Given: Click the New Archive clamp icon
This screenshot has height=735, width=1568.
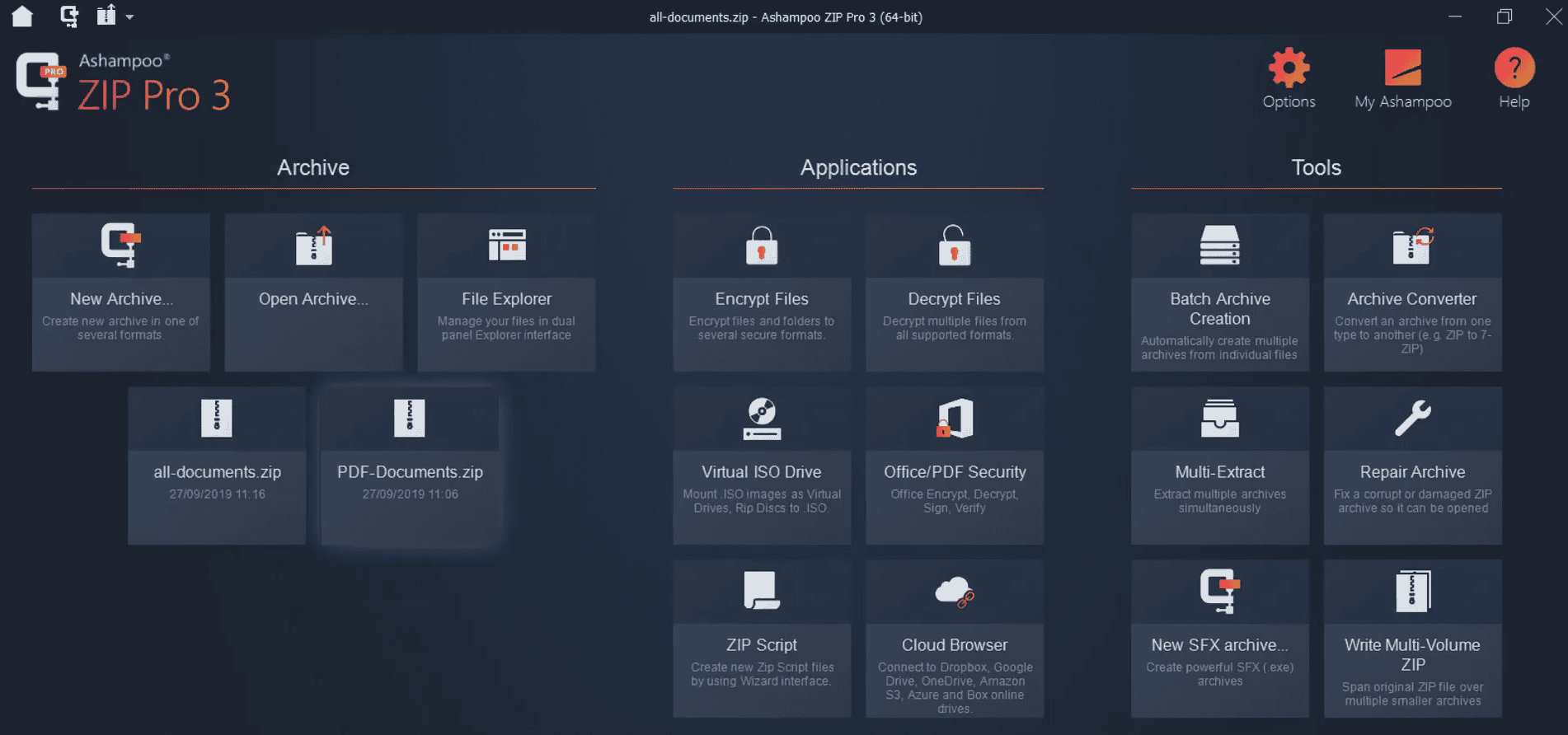Looking at the screenshot, I should click(121, 245).
